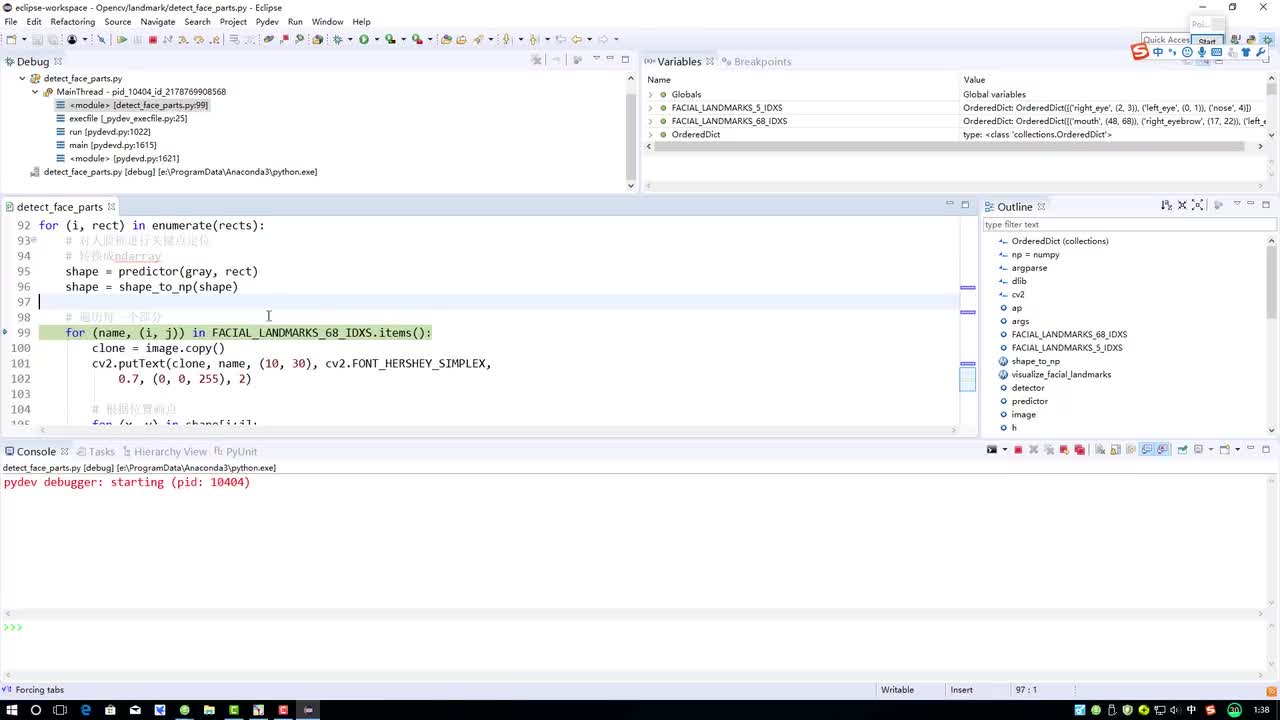Expand FACIAL_LANDMARKS_68_IDXS variable row
This screenshot has width=1280, height=720.
pos(651,121)
